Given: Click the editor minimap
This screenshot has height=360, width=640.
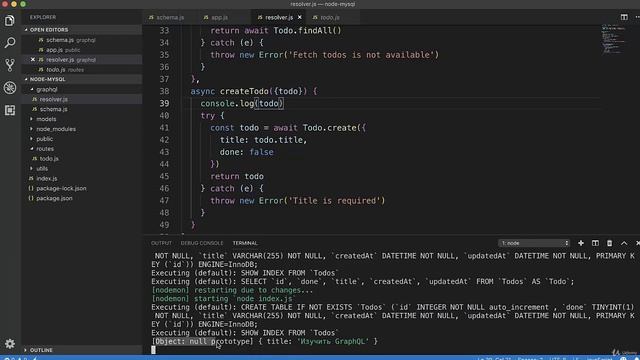Looking at the screenshot, I should (614, 40).
